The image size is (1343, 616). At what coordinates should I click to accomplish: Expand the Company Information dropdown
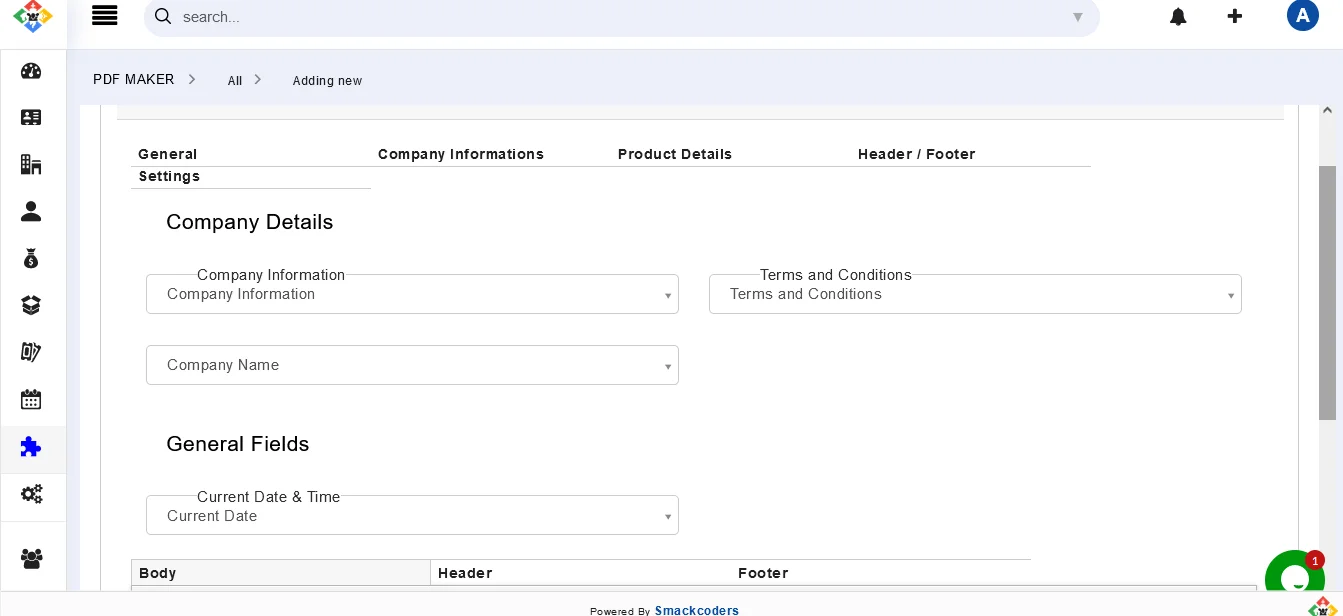[x=412, y=294]
